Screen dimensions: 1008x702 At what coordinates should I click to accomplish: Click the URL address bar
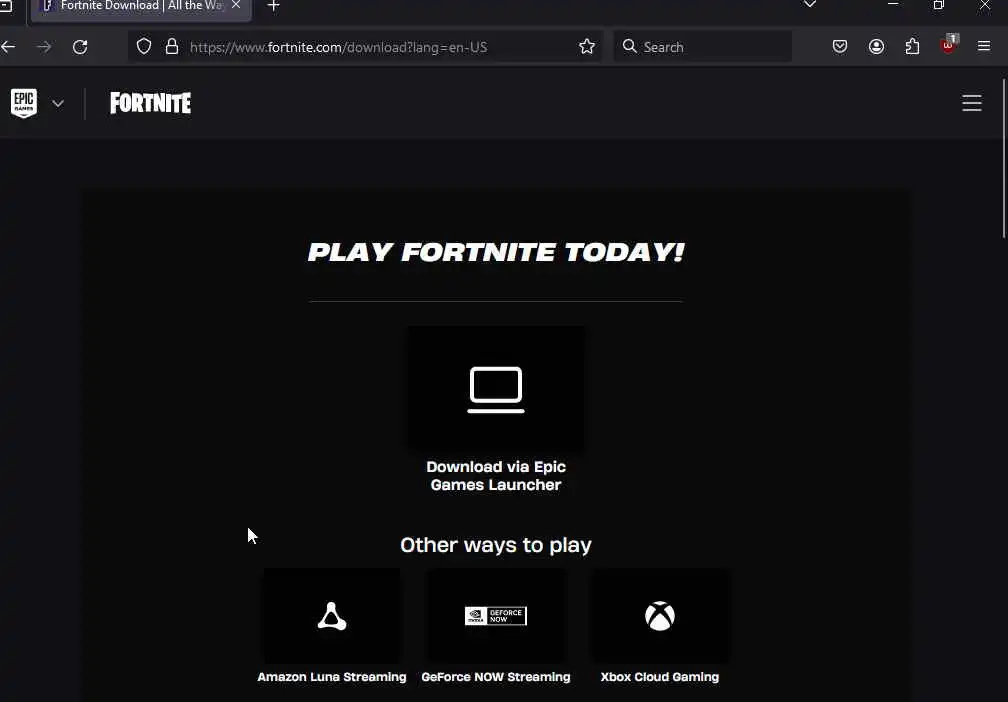[365, 46]
